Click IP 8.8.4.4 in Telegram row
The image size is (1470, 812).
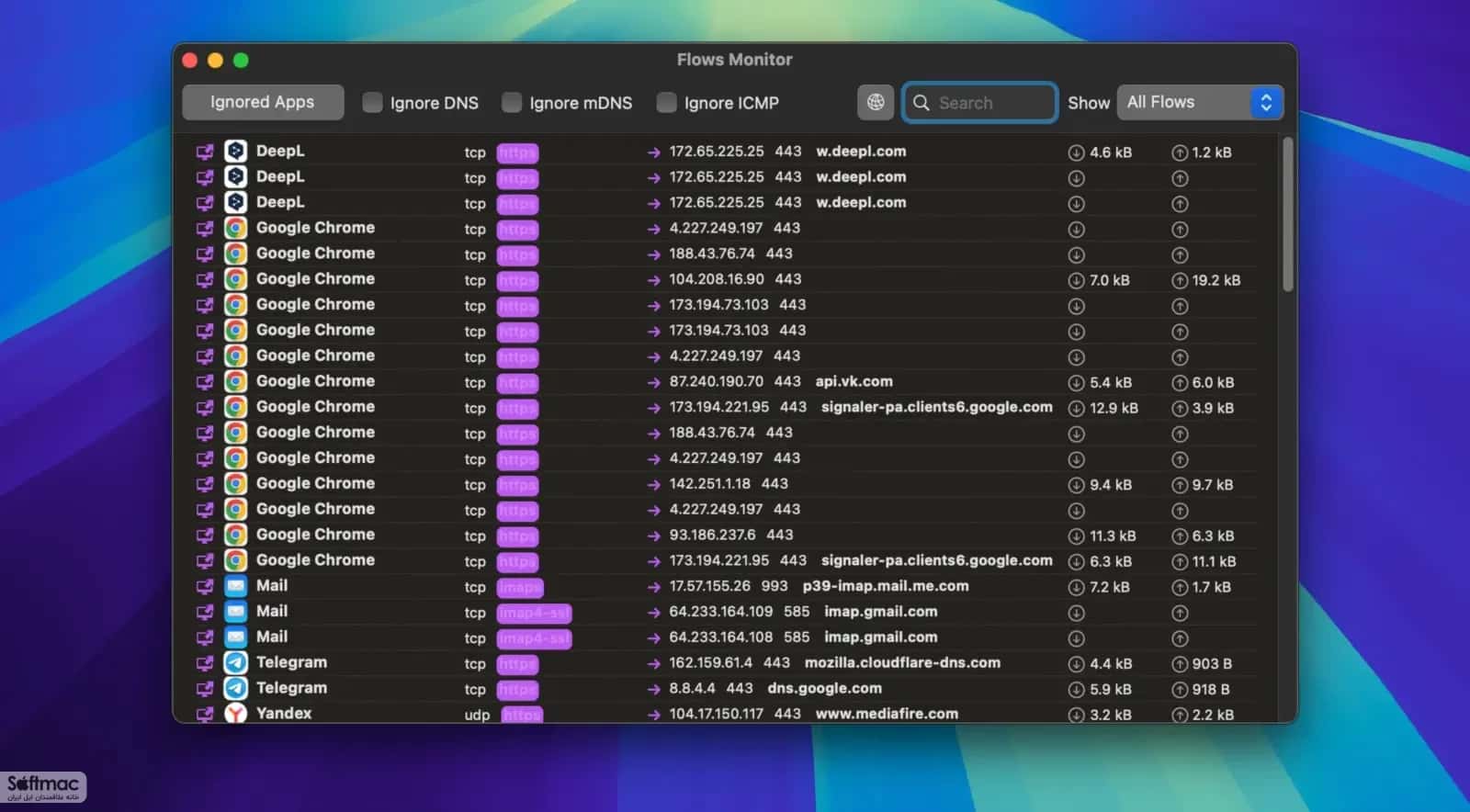[692, 688]
